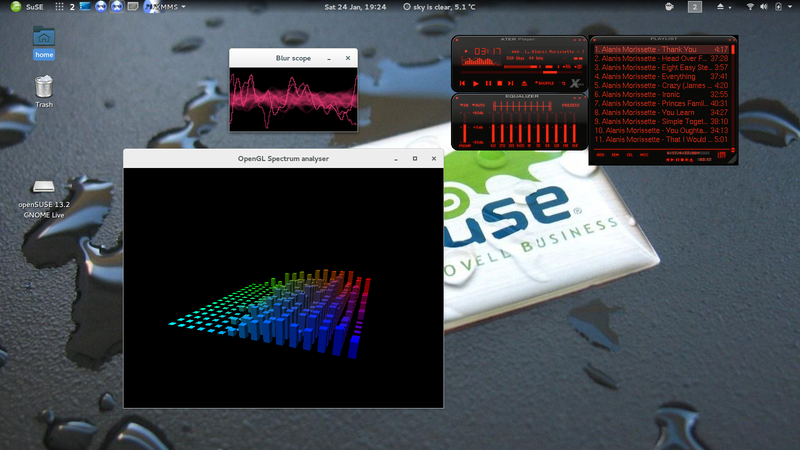
Task: Select track 6 Ironic in playlist
Action: (x=661, y=94)
